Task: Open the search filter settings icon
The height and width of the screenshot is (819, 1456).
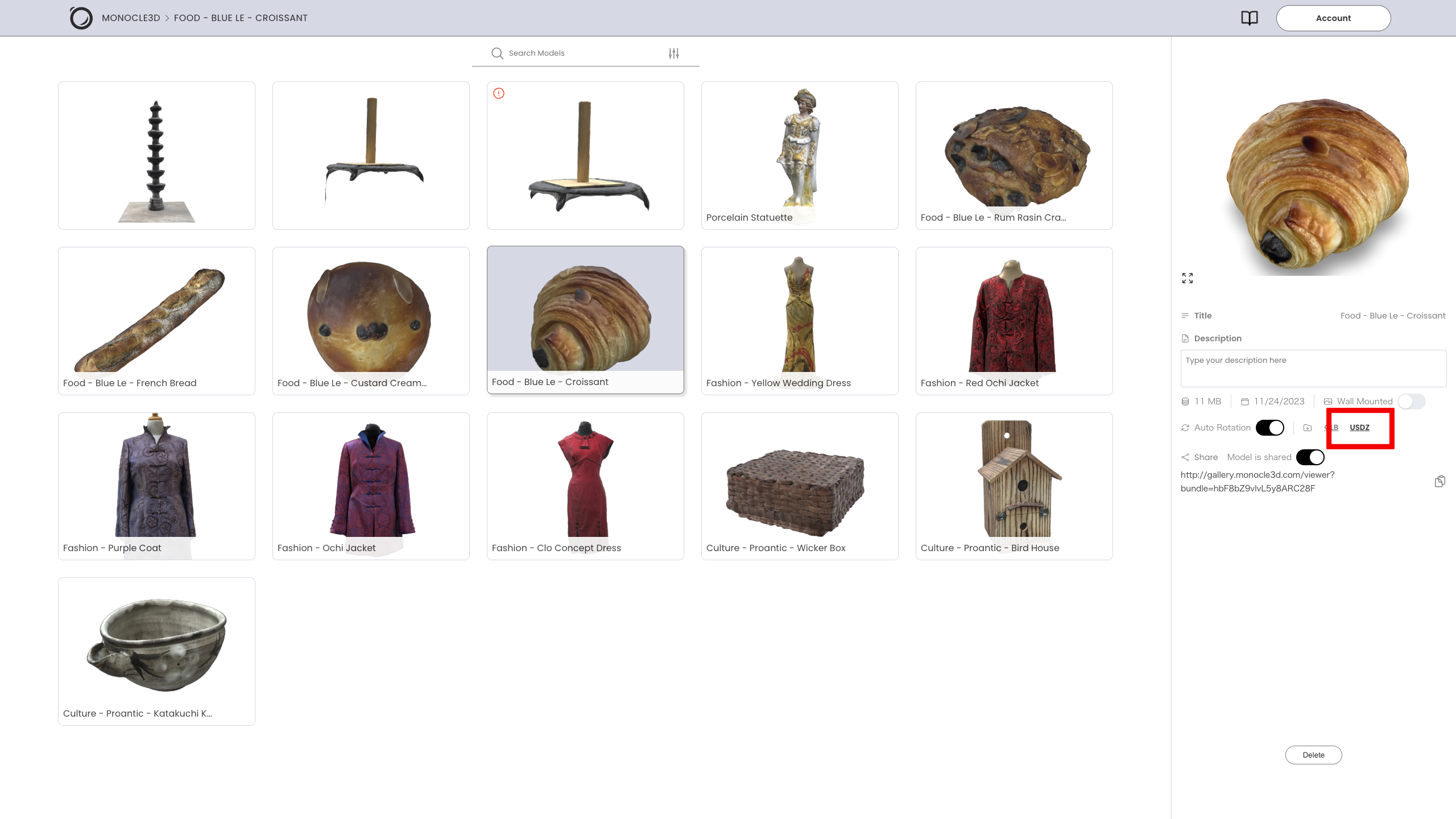Action: click(x=674, y=53)
